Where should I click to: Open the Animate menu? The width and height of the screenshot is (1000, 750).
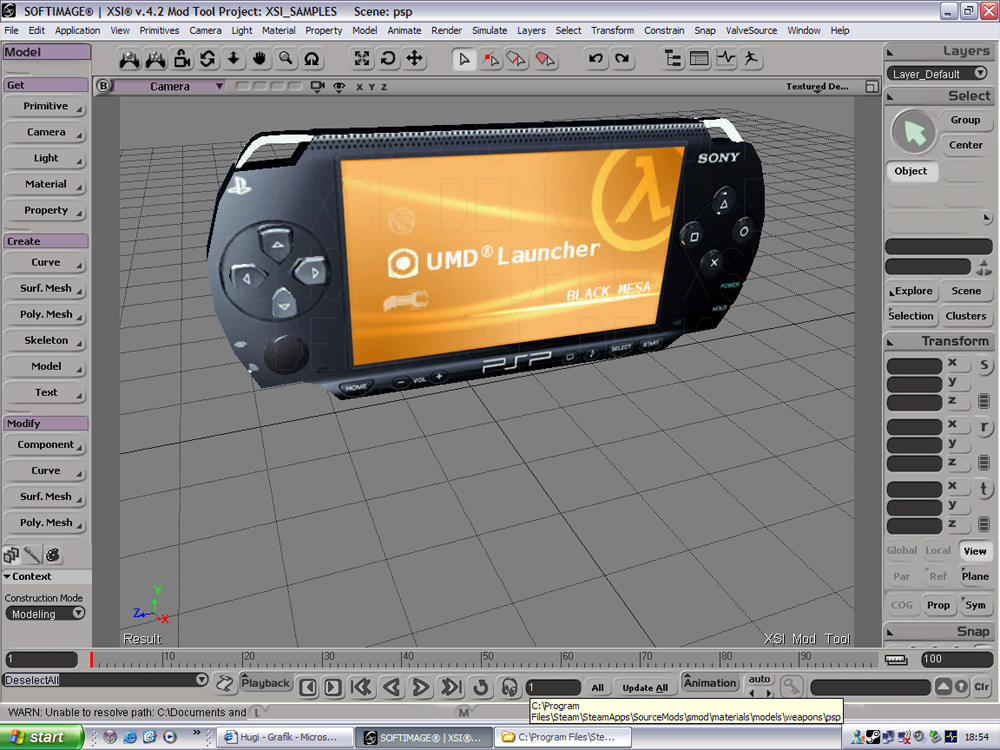click(404, 30)
